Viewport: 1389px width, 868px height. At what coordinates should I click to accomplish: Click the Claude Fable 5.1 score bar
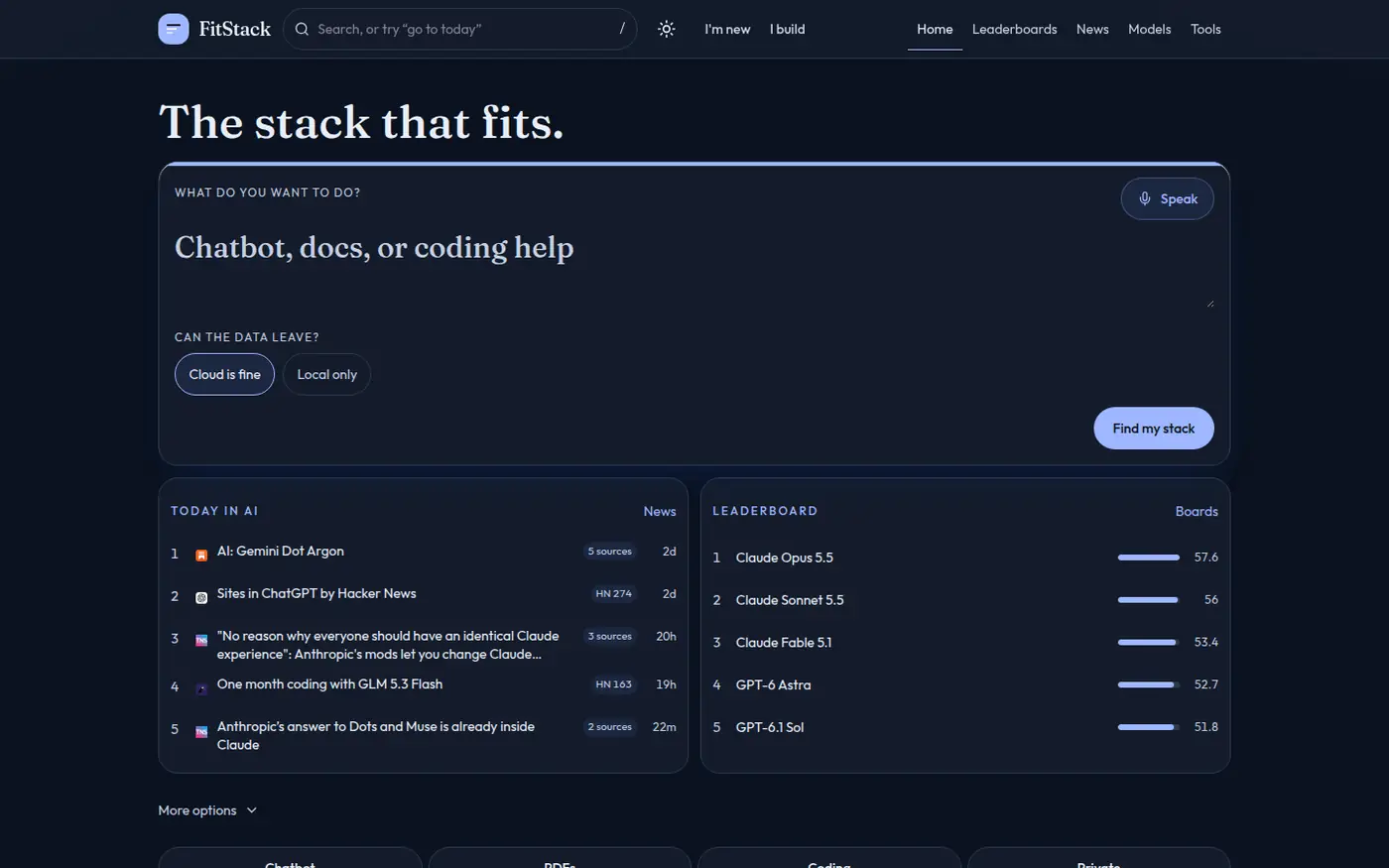[1149, 643]
